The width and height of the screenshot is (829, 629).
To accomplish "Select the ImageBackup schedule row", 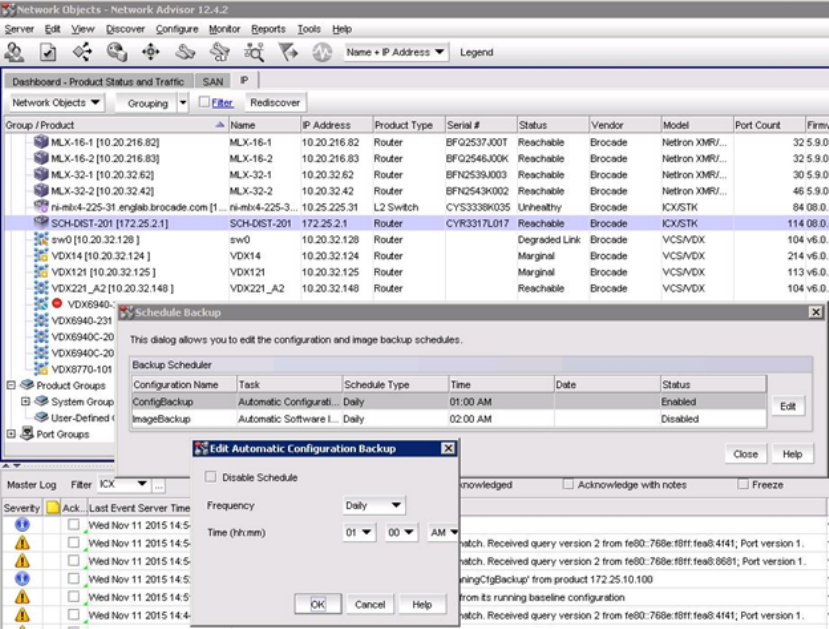I will (x=448, y=419).
